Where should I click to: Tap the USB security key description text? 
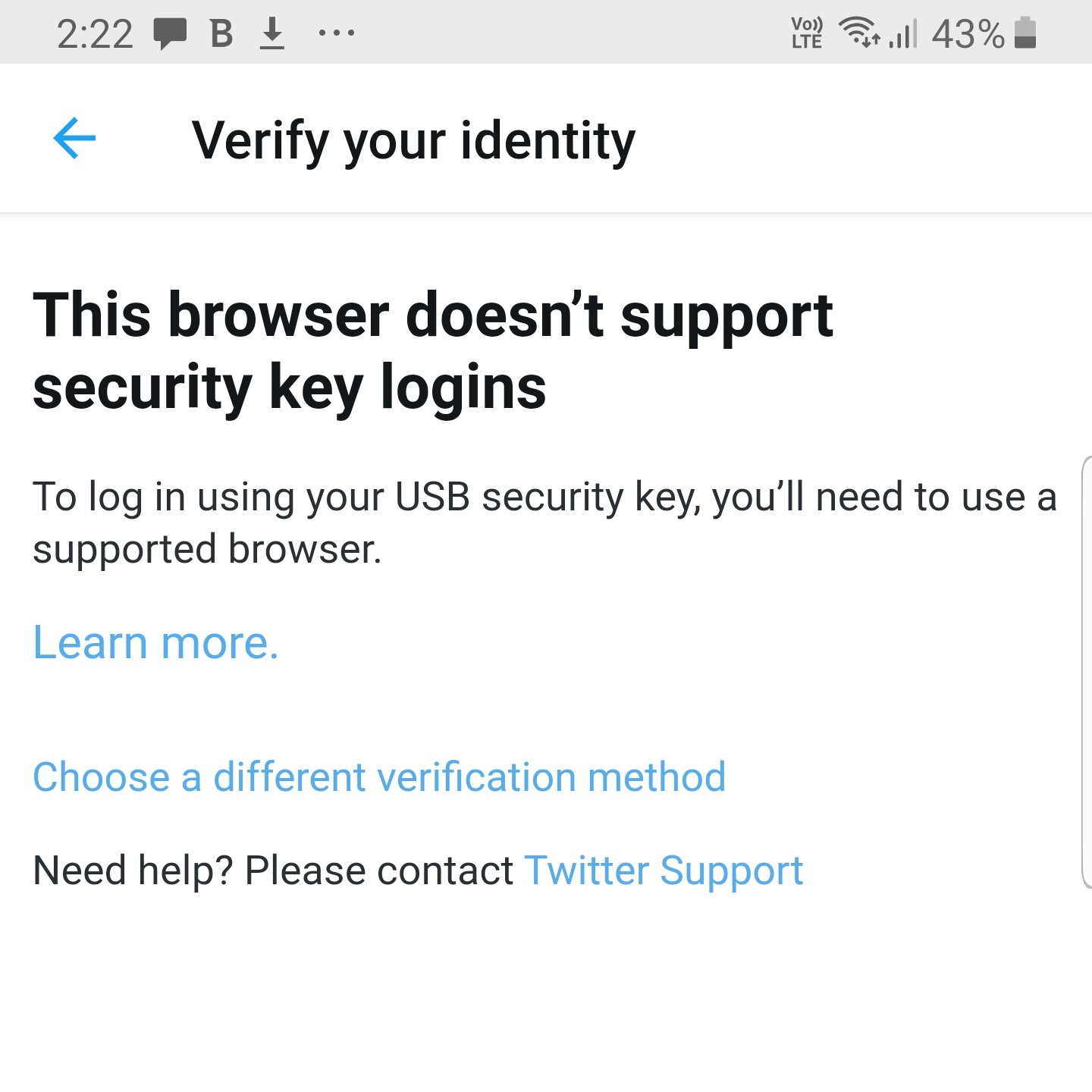[x=544, y=523]
